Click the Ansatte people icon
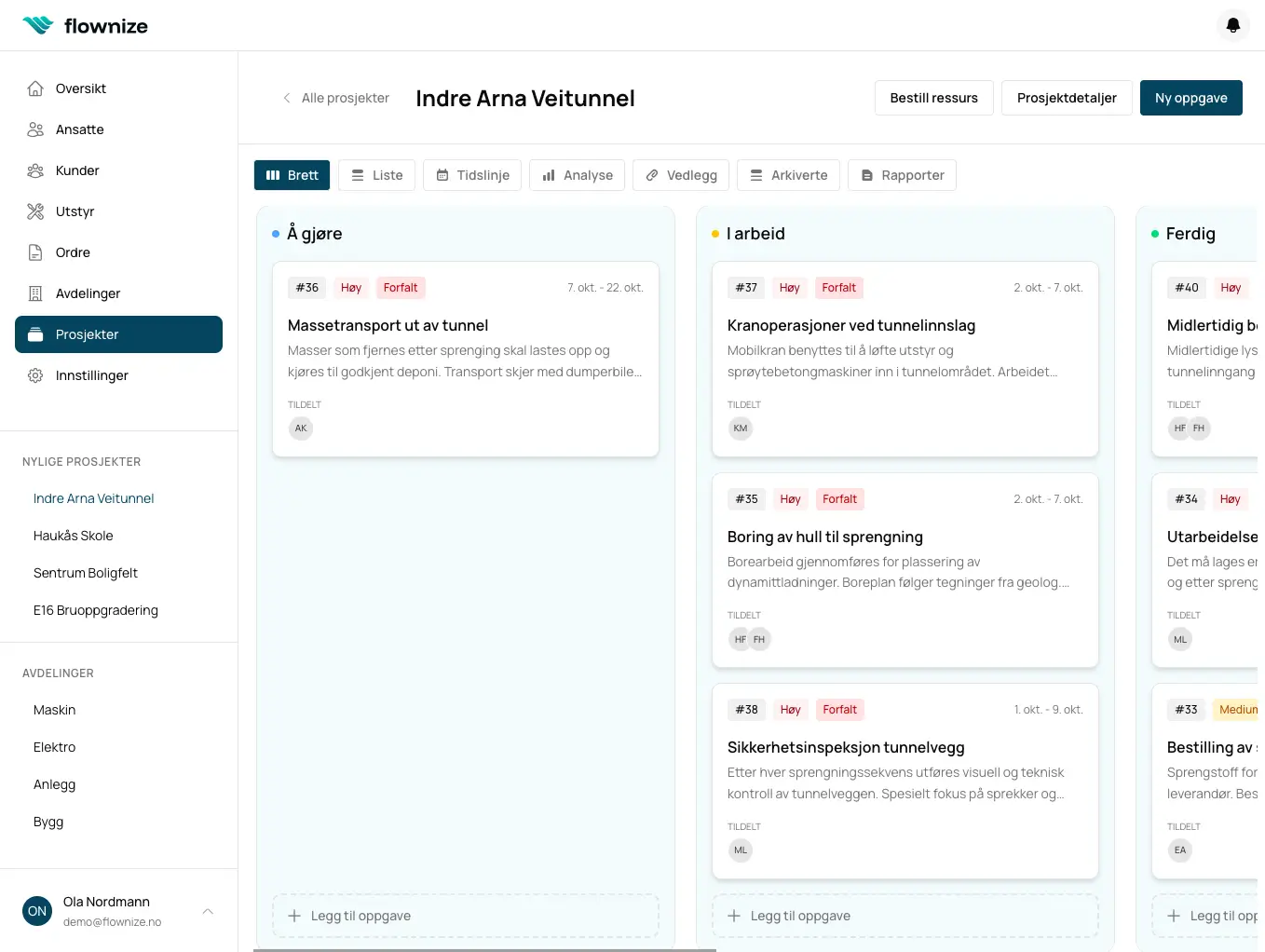This screenshot has height=952, width=1265. pos(34,129)
